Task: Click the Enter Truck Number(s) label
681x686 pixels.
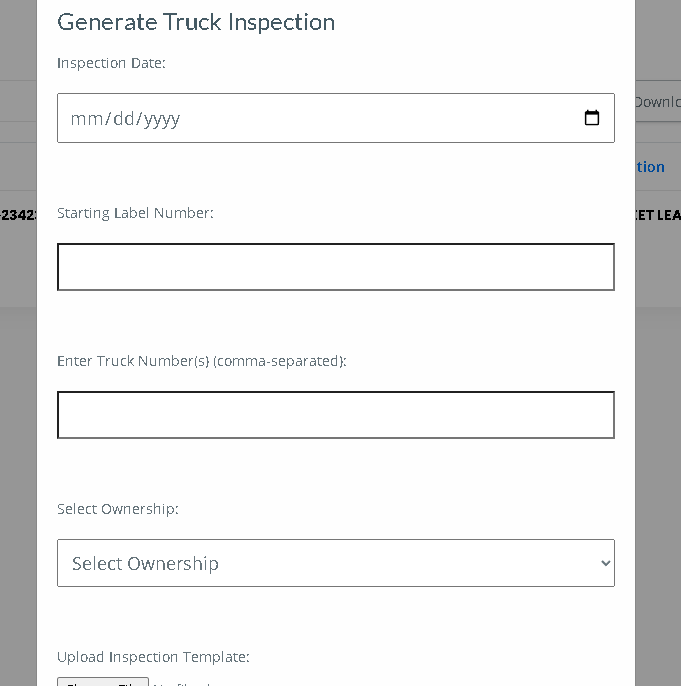Action: 202,361
